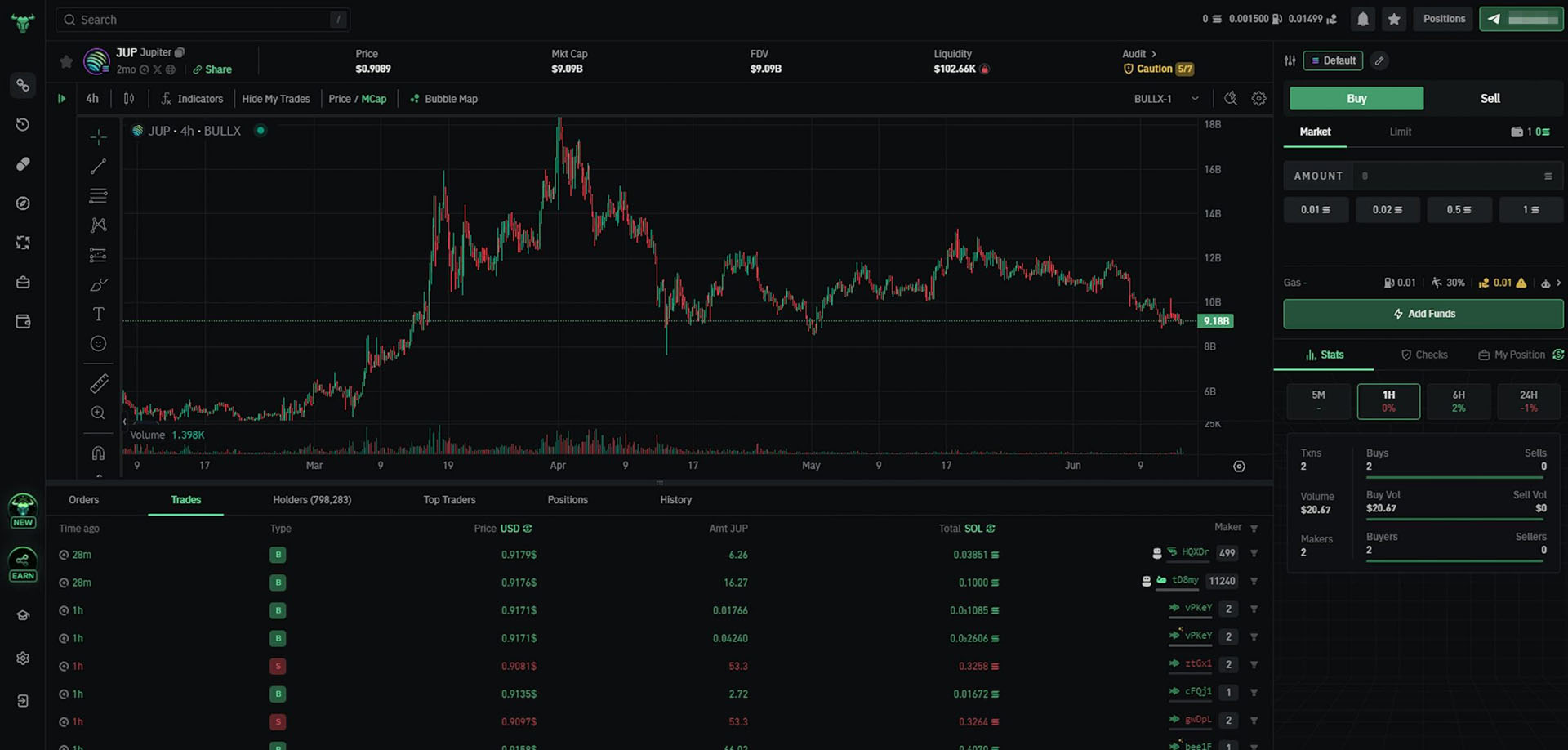This screenshot has height=750, width=1568.
Task: Click the Sell button
Action: (1490, 98)
